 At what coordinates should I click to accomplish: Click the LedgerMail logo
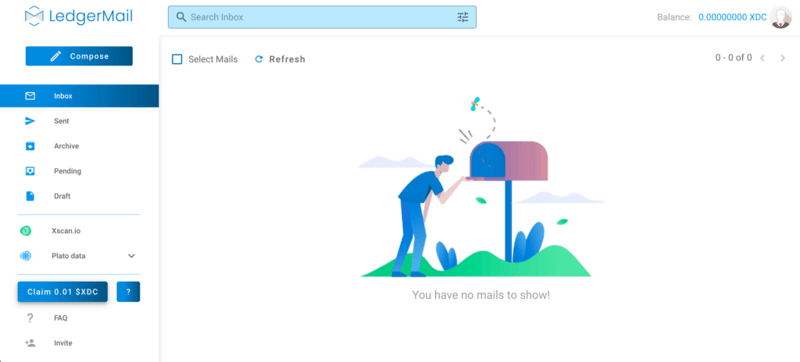pyautogui.click(x=79, y=16)
